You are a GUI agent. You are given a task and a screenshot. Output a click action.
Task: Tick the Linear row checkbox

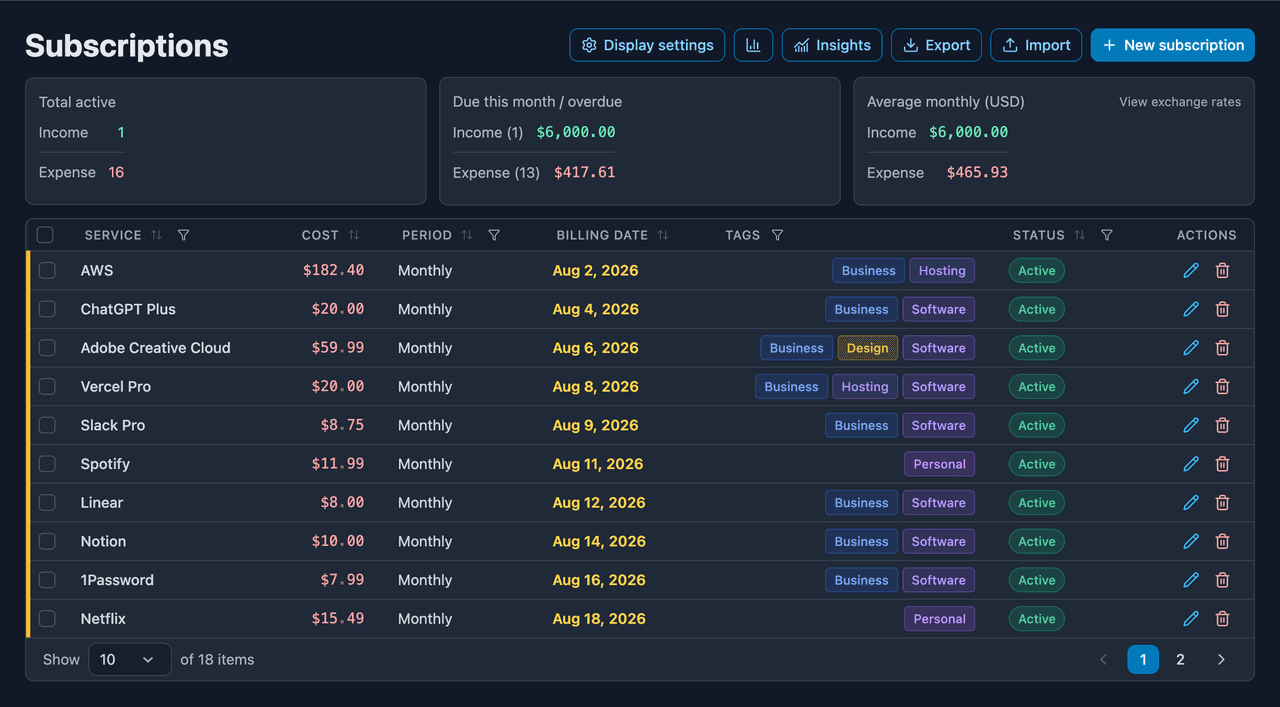tap(47, 502)
